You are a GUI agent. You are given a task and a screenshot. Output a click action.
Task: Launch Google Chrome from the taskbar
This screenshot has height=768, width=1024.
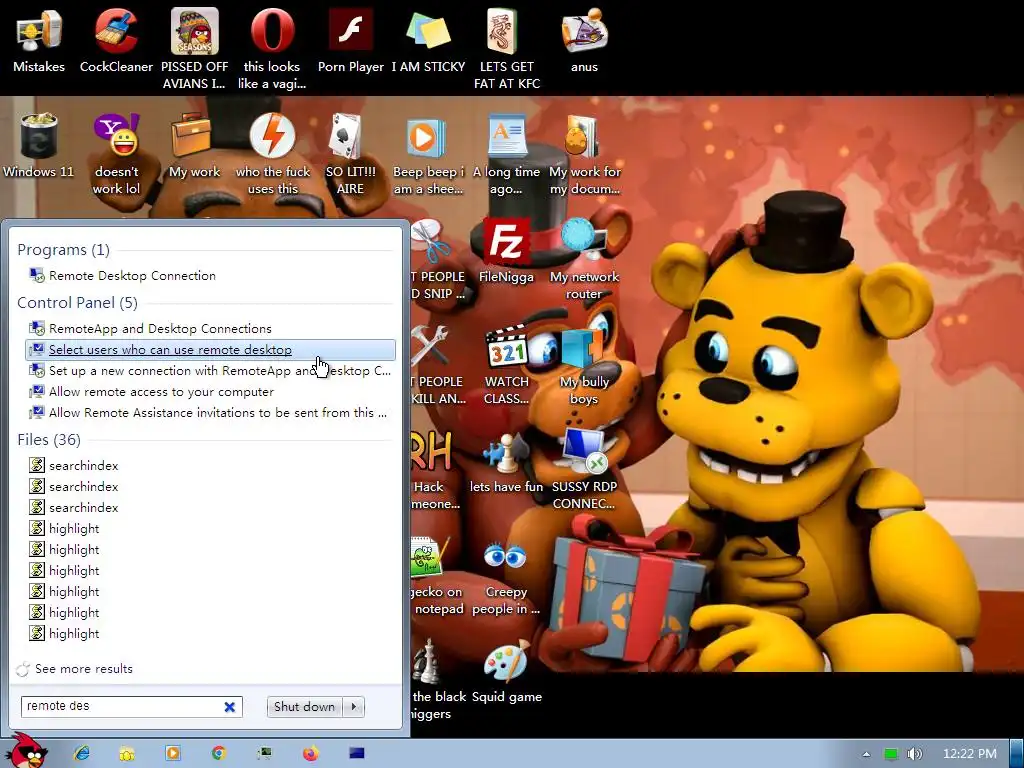(x=219, y=753)
